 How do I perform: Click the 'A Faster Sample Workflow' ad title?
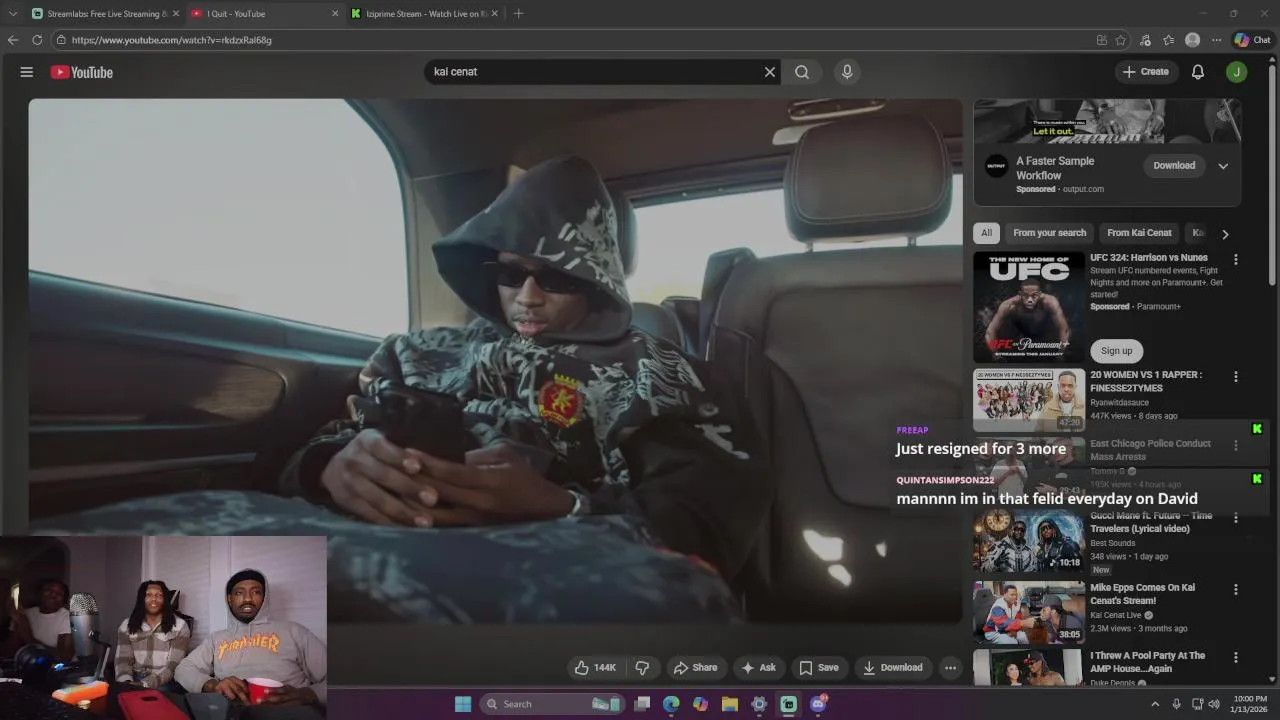pos(1055,168)
